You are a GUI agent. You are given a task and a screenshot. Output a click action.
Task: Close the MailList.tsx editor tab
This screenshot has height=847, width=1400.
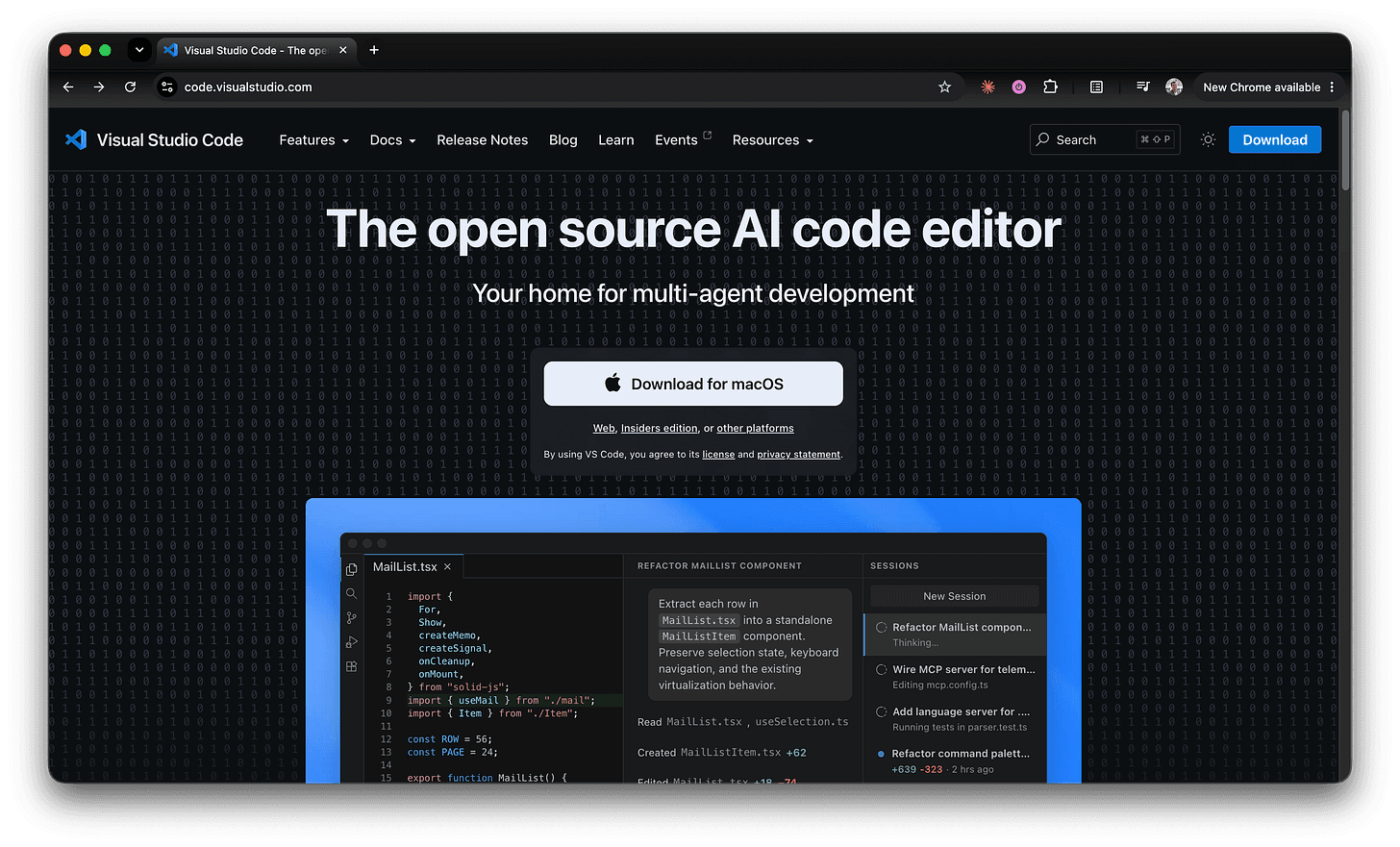(447, 567)
